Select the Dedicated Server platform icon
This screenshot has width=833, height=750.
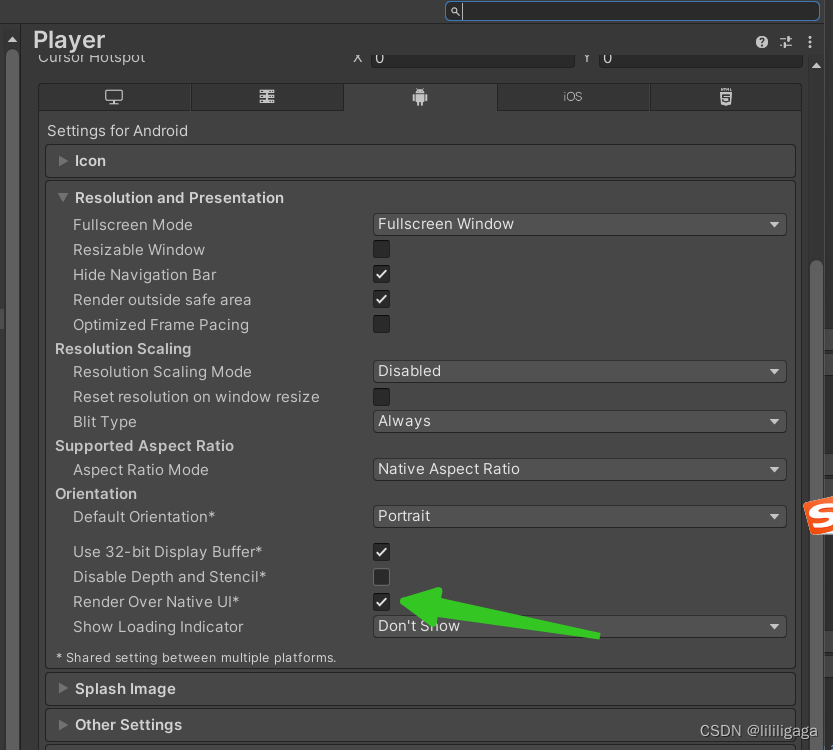267,97
